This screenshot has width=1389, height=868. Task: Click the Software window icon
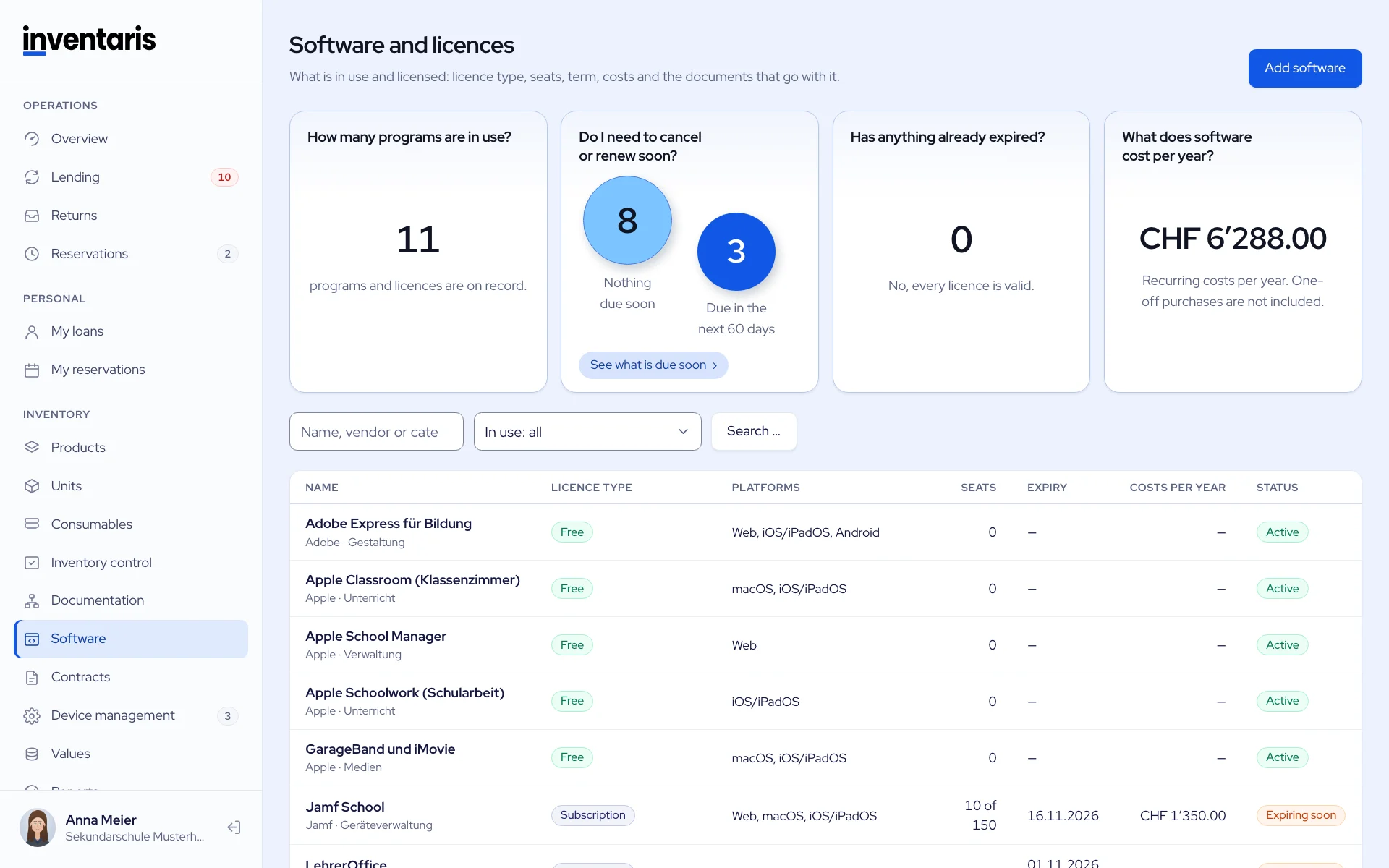pyautogui.click(x=32, y=639)
